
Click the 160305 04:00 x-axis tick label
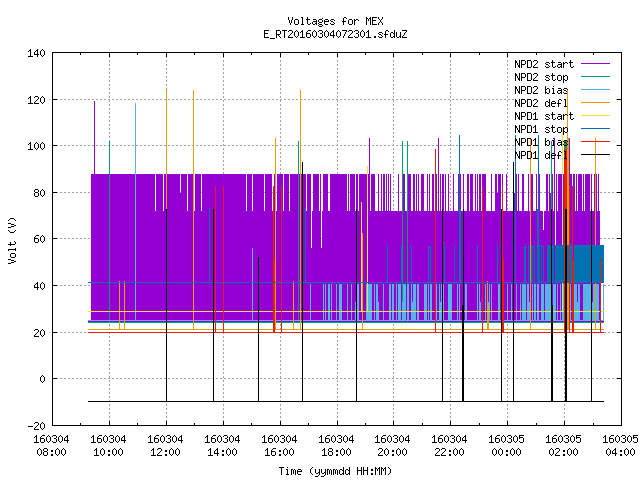[x=620, y=446]
